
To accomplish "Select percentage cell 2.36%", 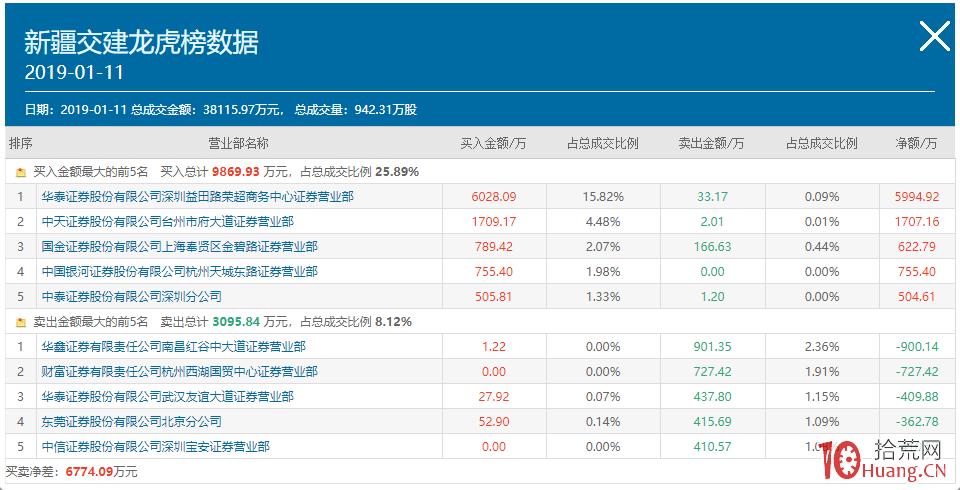I will [x=822, y=347].
